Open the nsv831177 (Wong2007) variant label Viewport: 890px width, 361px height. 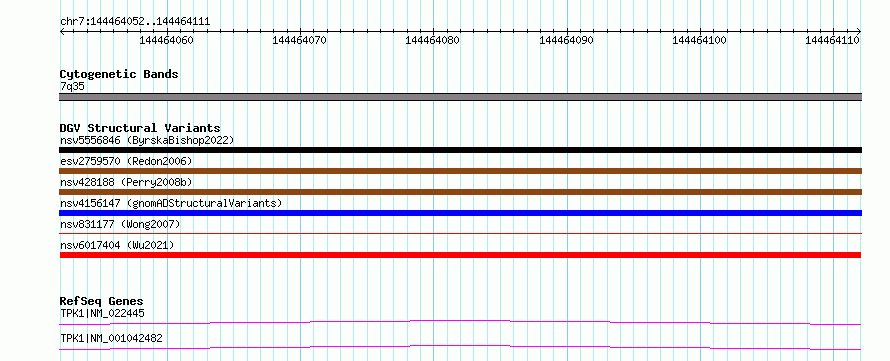pos(120,224)
